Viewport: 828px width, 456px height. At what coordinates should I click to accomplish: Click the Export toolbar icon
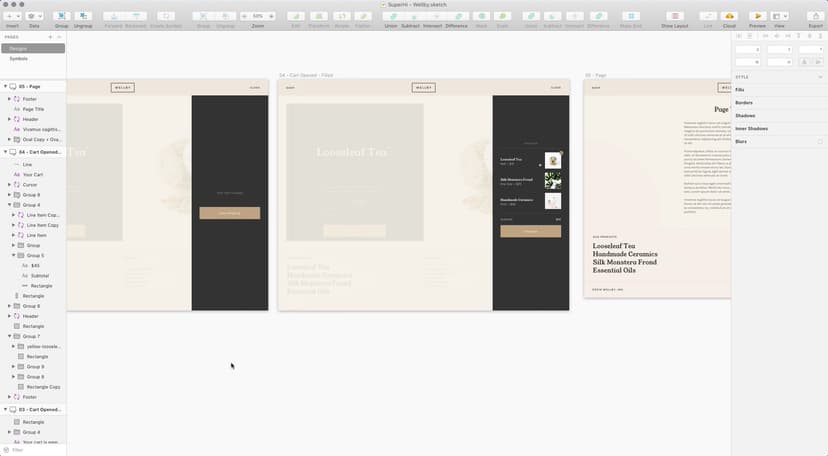coord(816,17)
